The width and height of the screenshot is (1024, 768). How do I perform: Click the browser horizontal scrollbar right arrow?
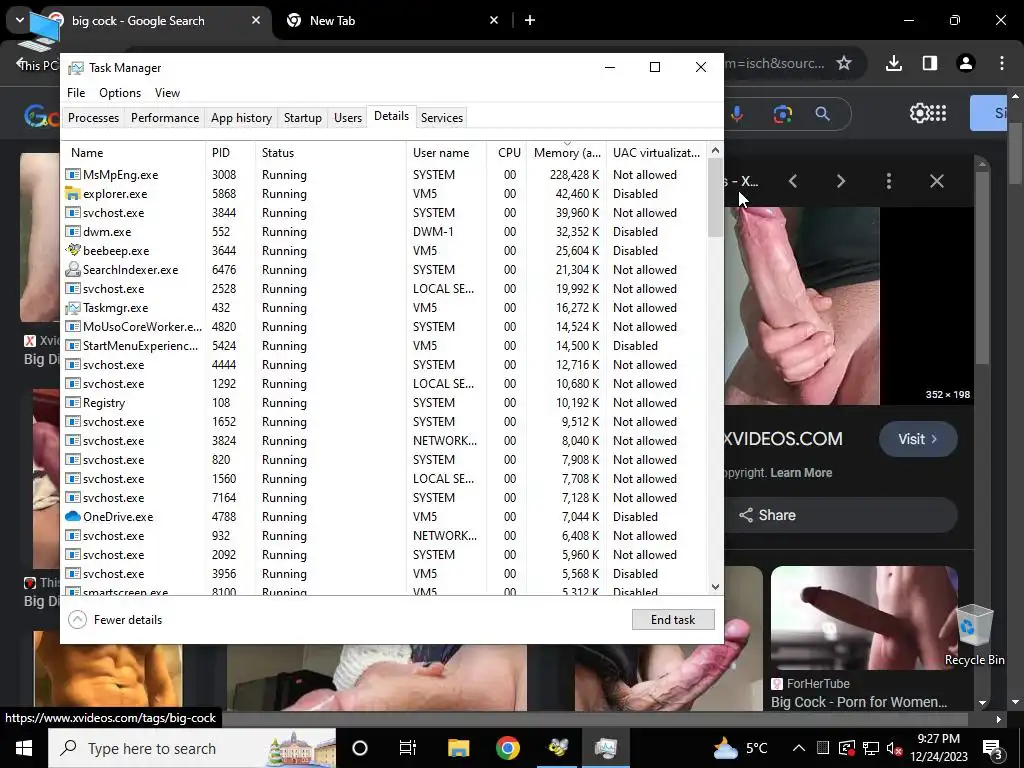click(x=999, y=719)
